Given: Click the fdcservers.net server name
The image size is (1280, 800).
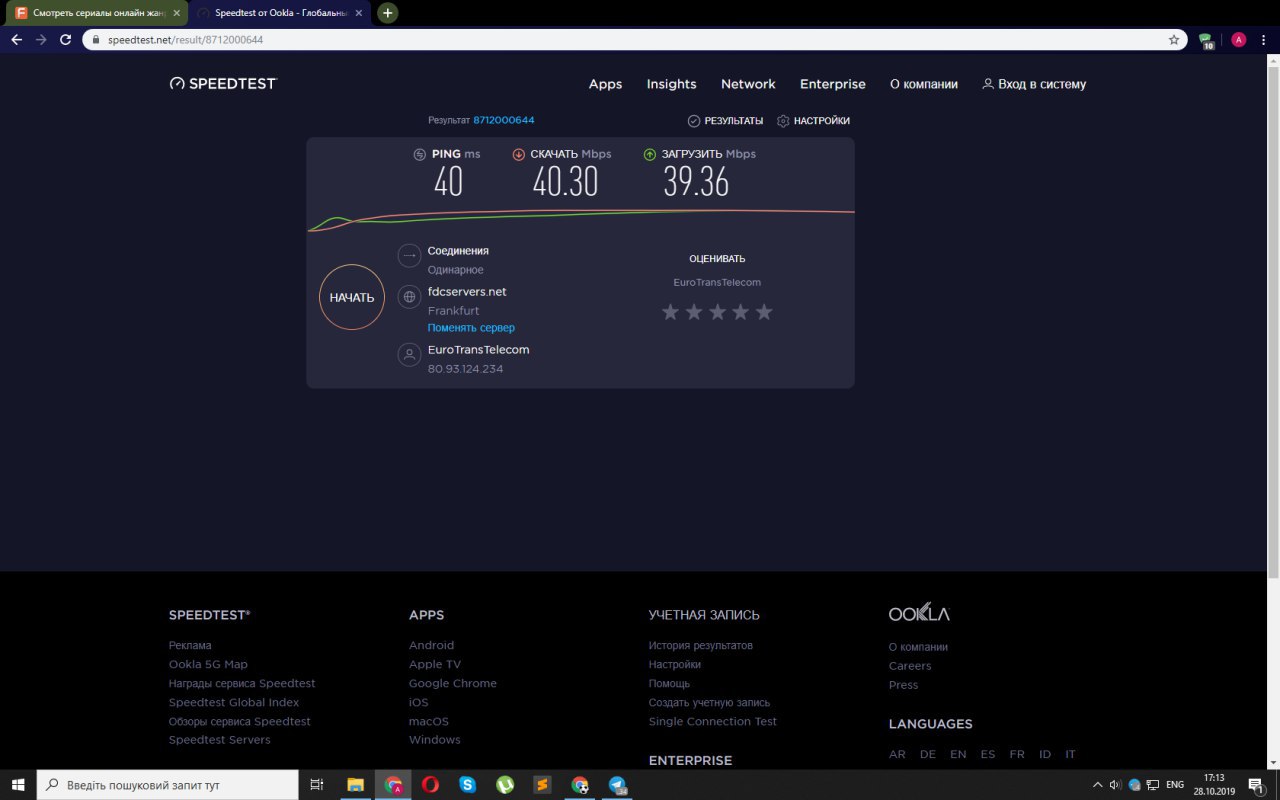Looking at the screenshot, I should [467, 292].
